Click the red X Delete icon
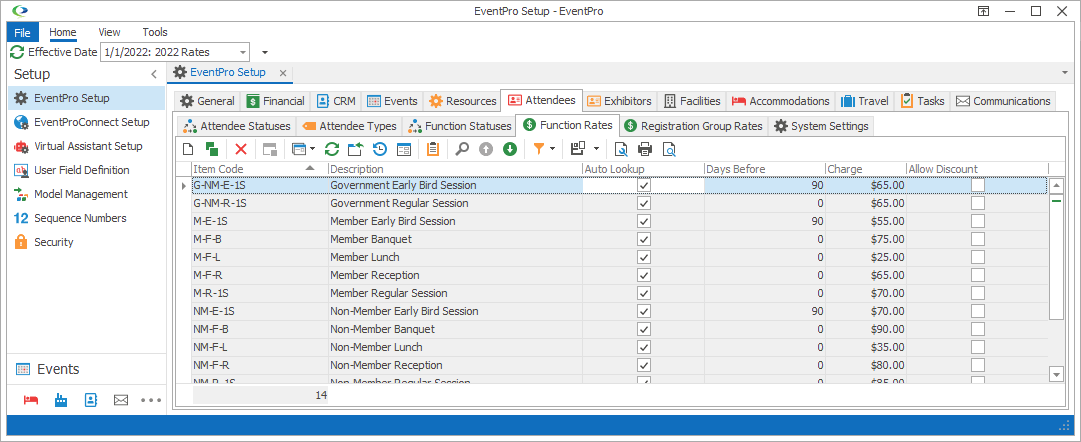 coord(241,148)
